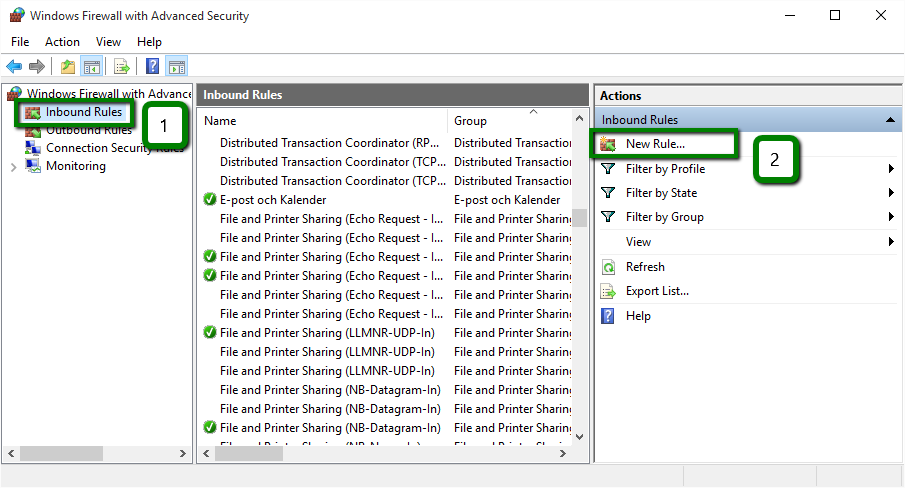This screenshot has width=905, height=488.
Task: Expand the Monitoring tree node
Action: click(x=13, y=167)
